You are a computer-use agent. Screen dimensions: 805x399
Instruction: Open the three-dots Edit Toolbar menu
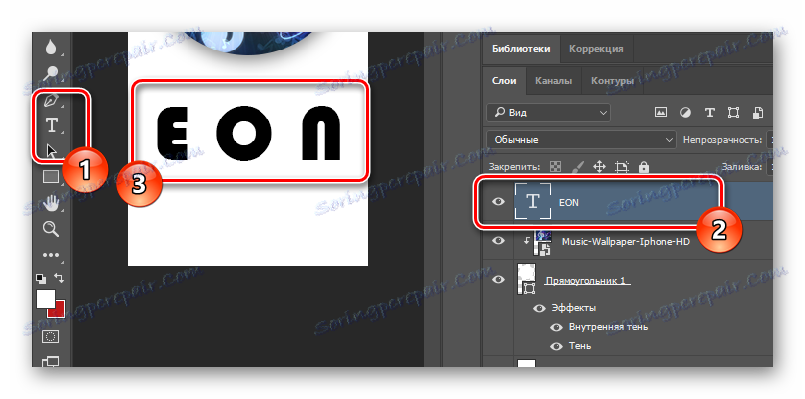tap(51, 255)
